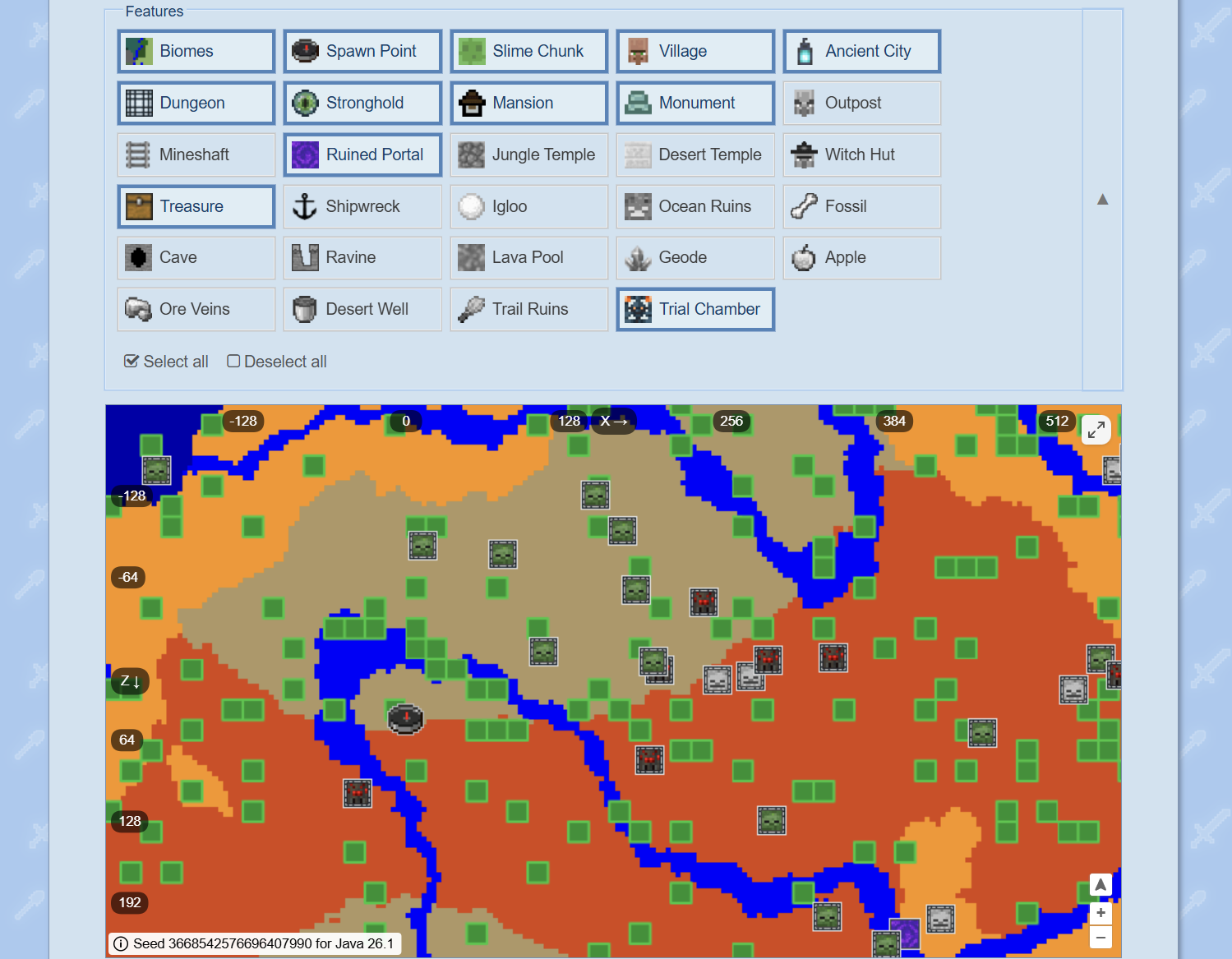1232x959 pixels.
Task: Enable the Jungle Temple feature
Action: point(528,154)
